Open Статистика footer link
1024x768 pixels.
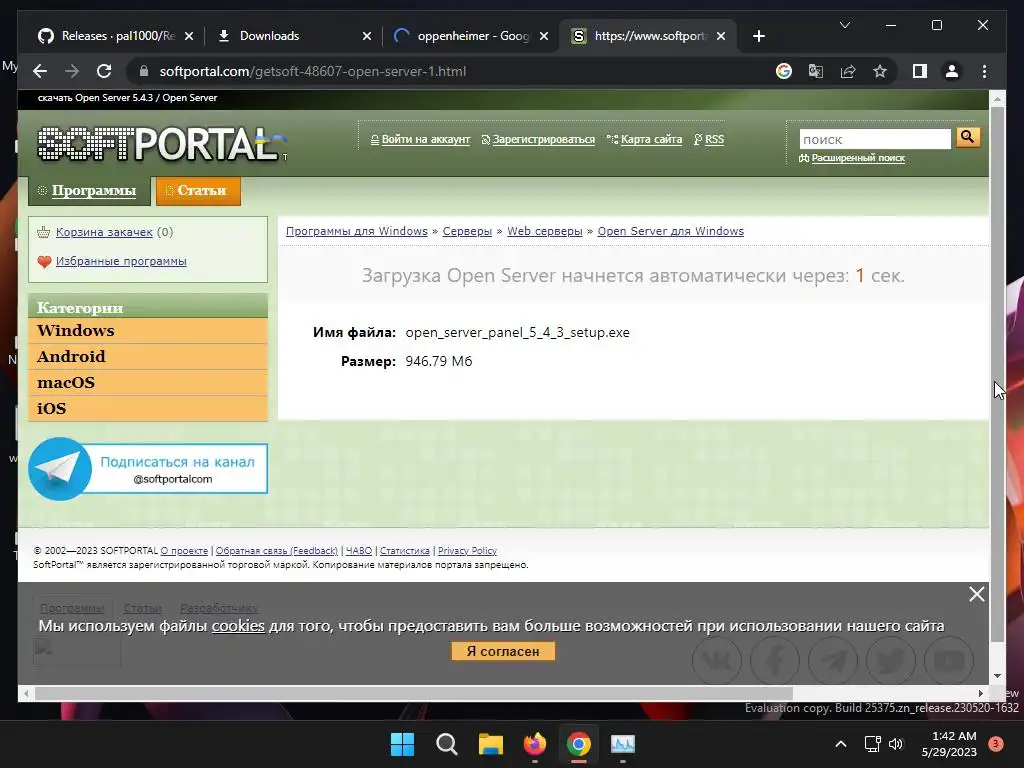click(405, 551)
